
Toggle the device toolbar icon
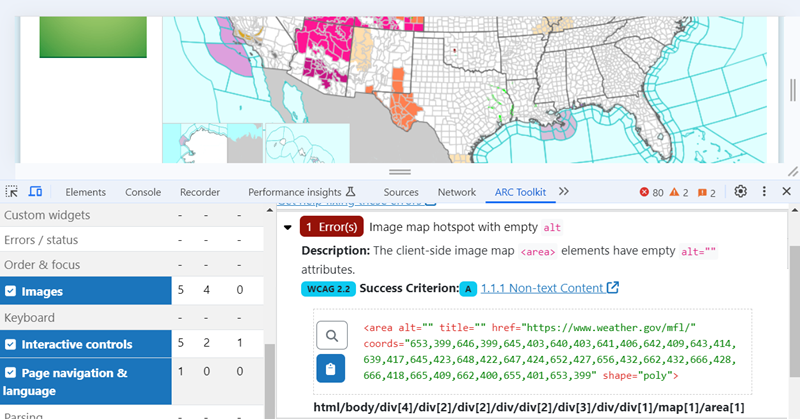(x=35, y=192)
